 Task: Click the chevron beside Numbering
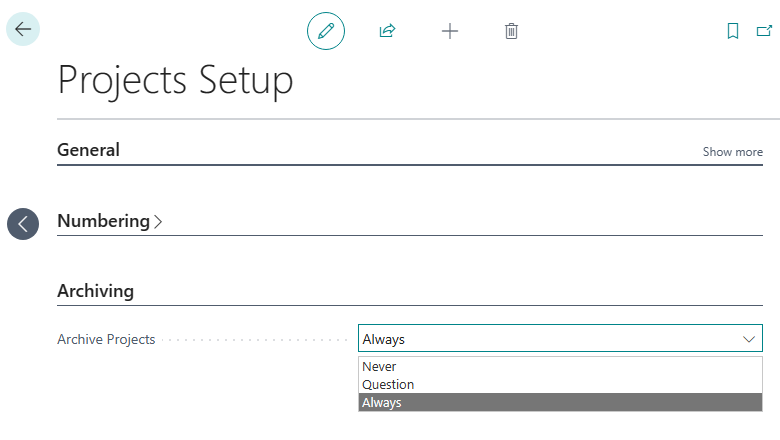click(158, 222)
